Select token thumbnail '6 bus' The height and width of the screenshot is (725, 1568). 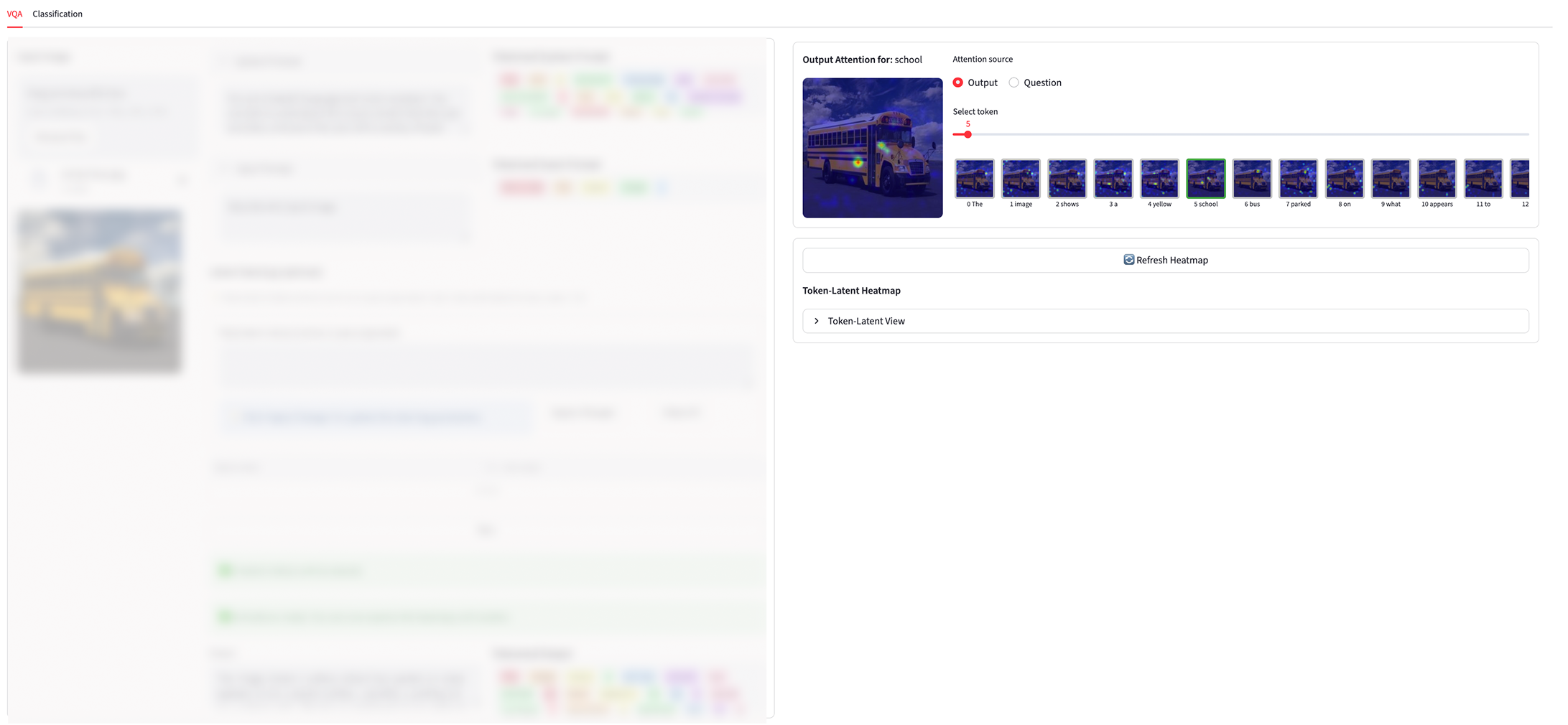1251,178
